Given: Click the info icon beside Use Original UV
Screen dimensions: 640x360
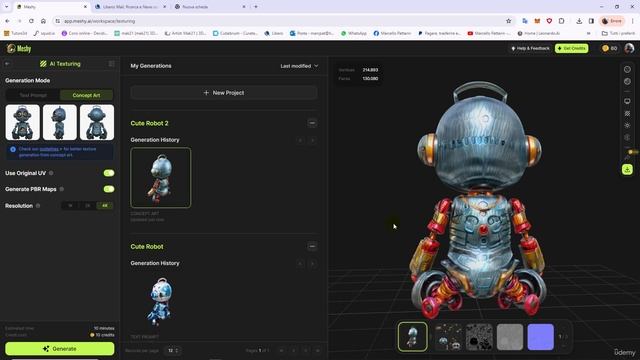Looking at the screenshot, I should (x=51, y=173).
